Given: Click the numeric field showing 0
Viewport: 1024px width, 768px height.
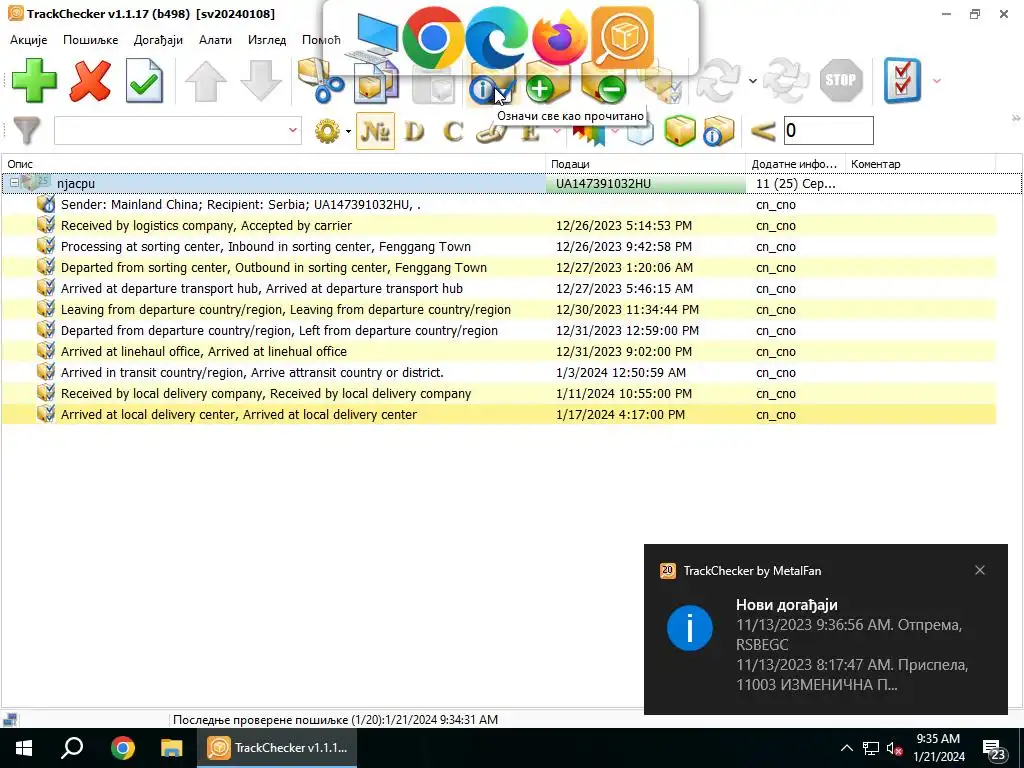Looking at the screenshot, I should pos(828,131).
